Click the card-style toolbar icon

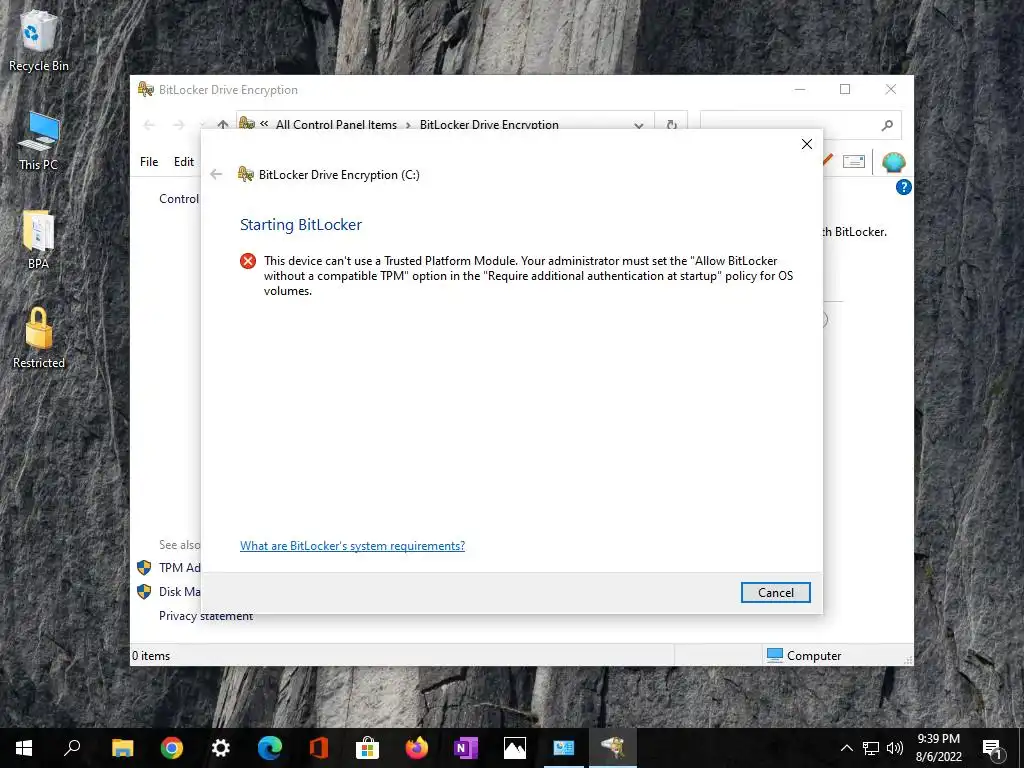(x=854, y=161)
